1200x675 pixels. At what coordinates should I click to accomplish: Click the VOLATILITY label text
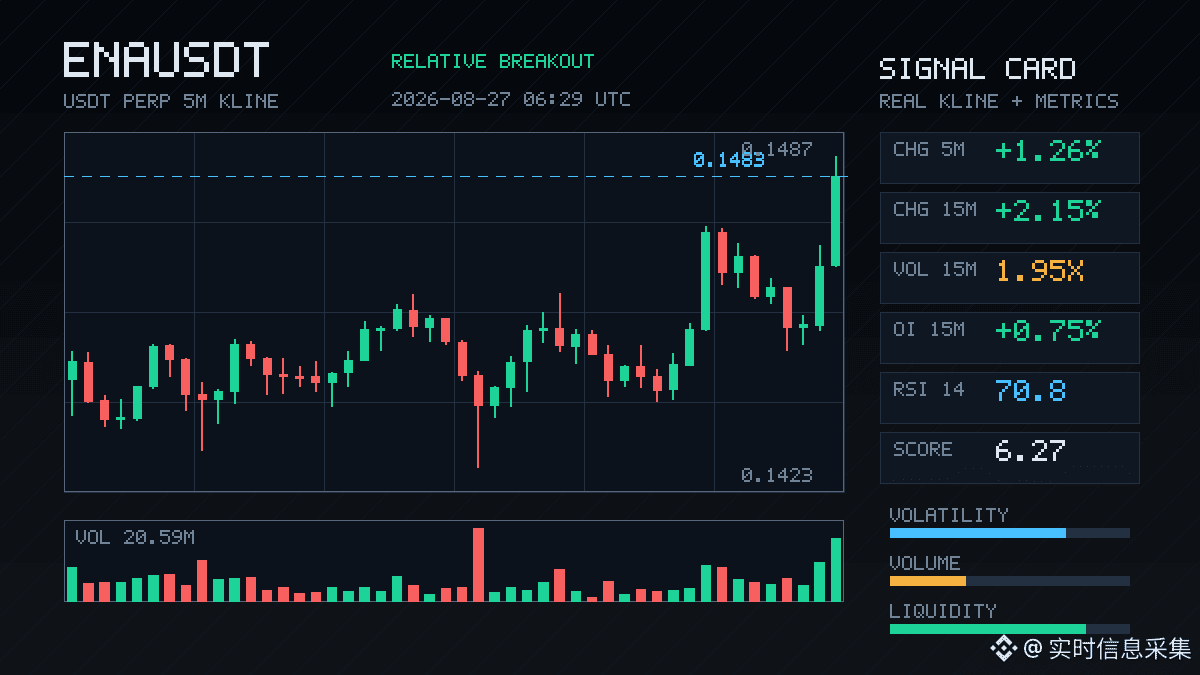pyautogui.click(x=949, y=515)
